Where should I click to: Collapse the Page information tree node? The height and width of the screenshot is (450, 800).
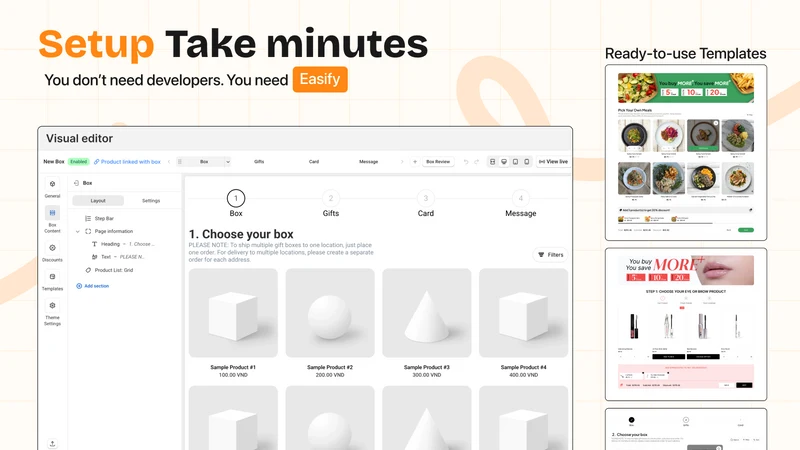pyautogui.click(x=78, y=232)
